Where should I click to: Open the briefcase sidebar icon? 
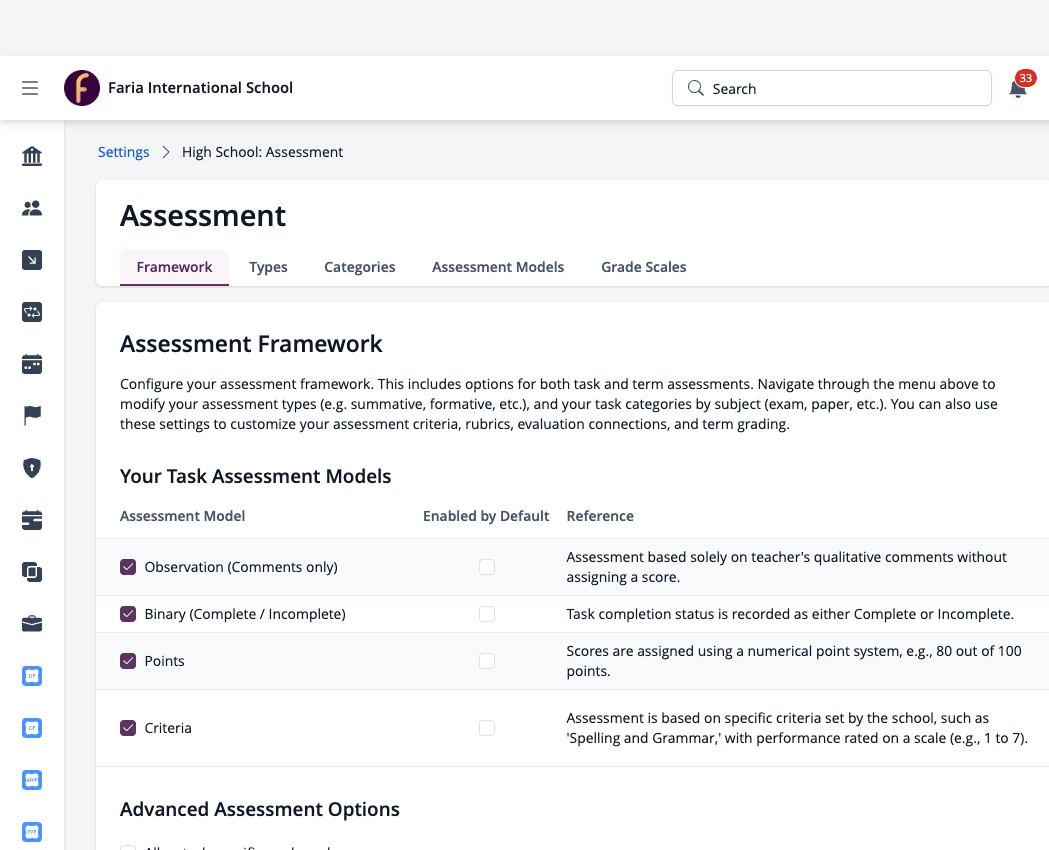pyautogui.click(x=32, y=624)
